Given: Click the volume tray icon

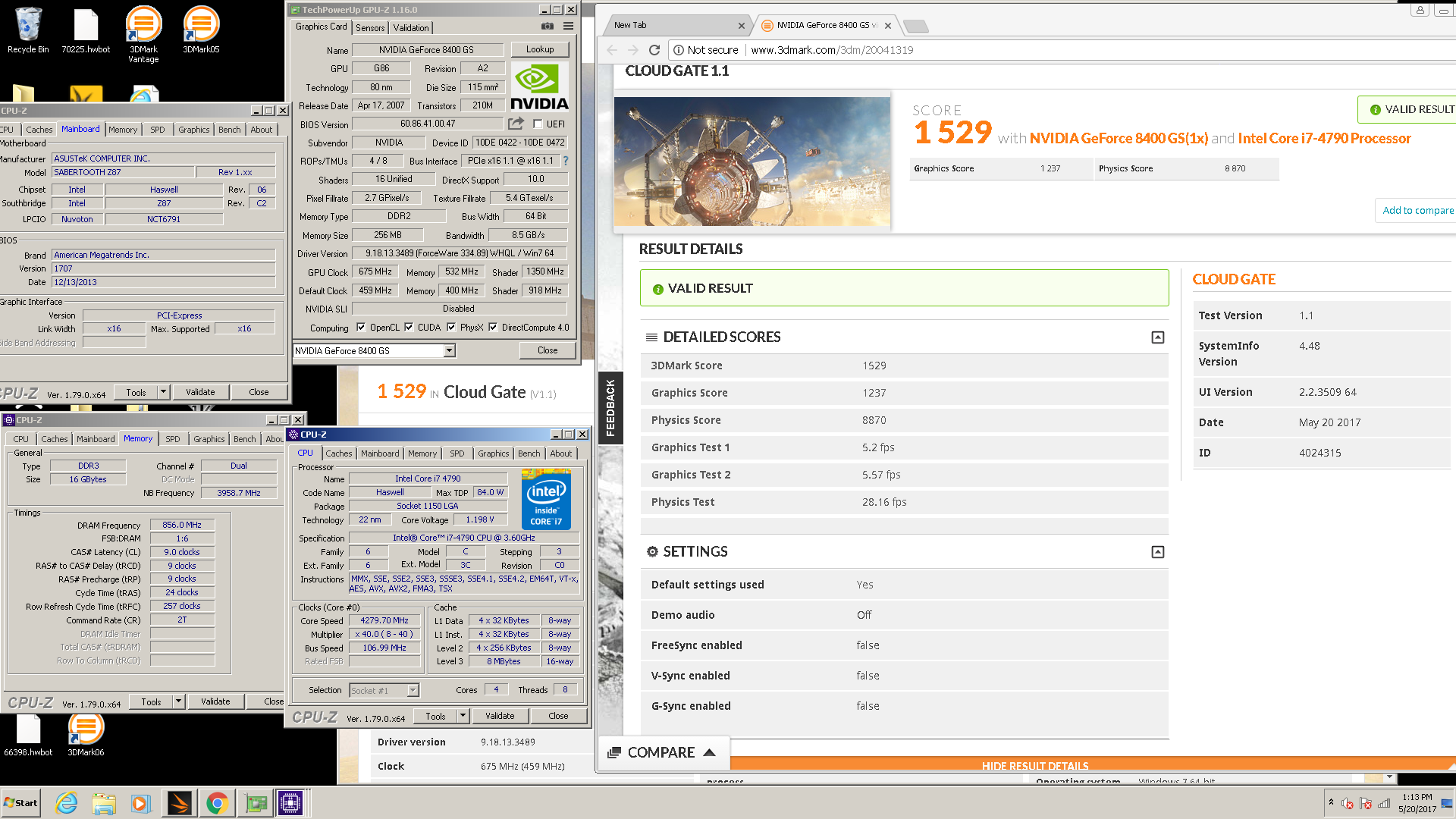Looking at the screenshot, I should pos(1348,803).
